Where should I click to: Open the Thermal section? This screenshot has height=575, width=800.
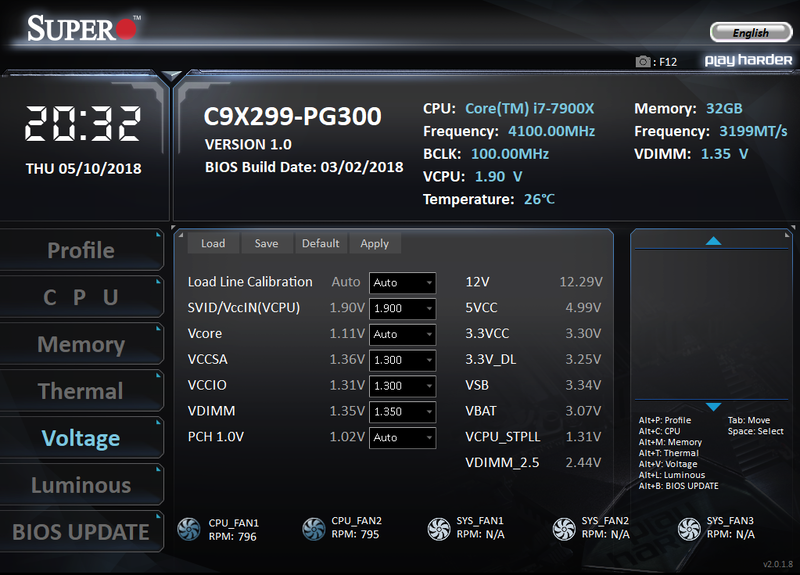point(82,391)
